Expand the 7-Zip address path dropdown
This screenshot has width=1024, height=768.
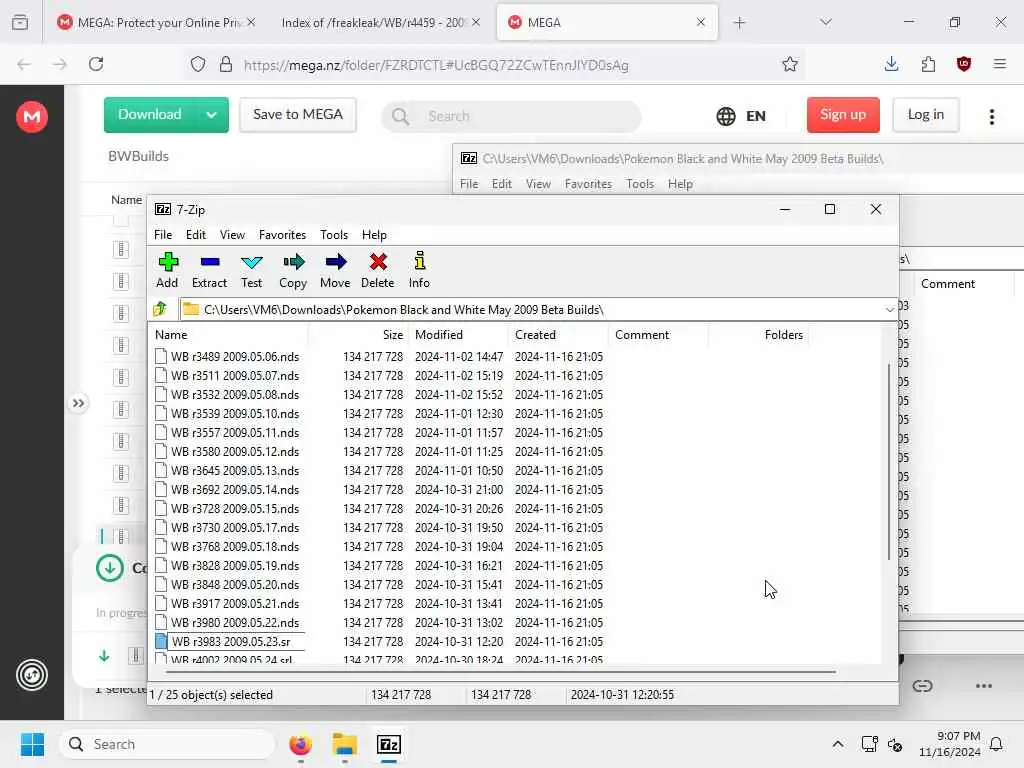889,310
